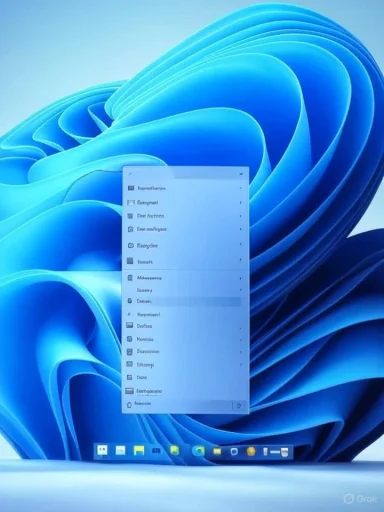The height and width of the screenshot is (512, 384).
Task: Collapse the menu using the header's top-right chevron
Action: click(241, 174)
